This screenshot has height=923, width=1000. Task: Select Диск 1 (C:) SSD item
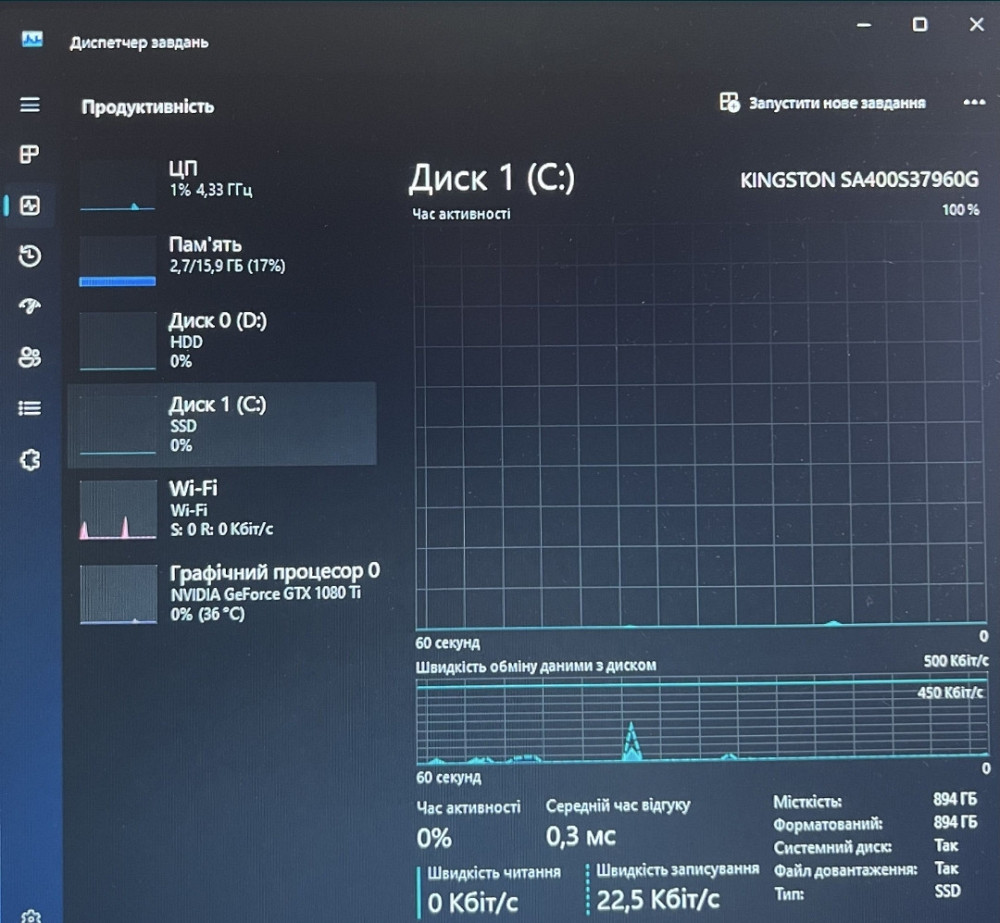point(221,424)
